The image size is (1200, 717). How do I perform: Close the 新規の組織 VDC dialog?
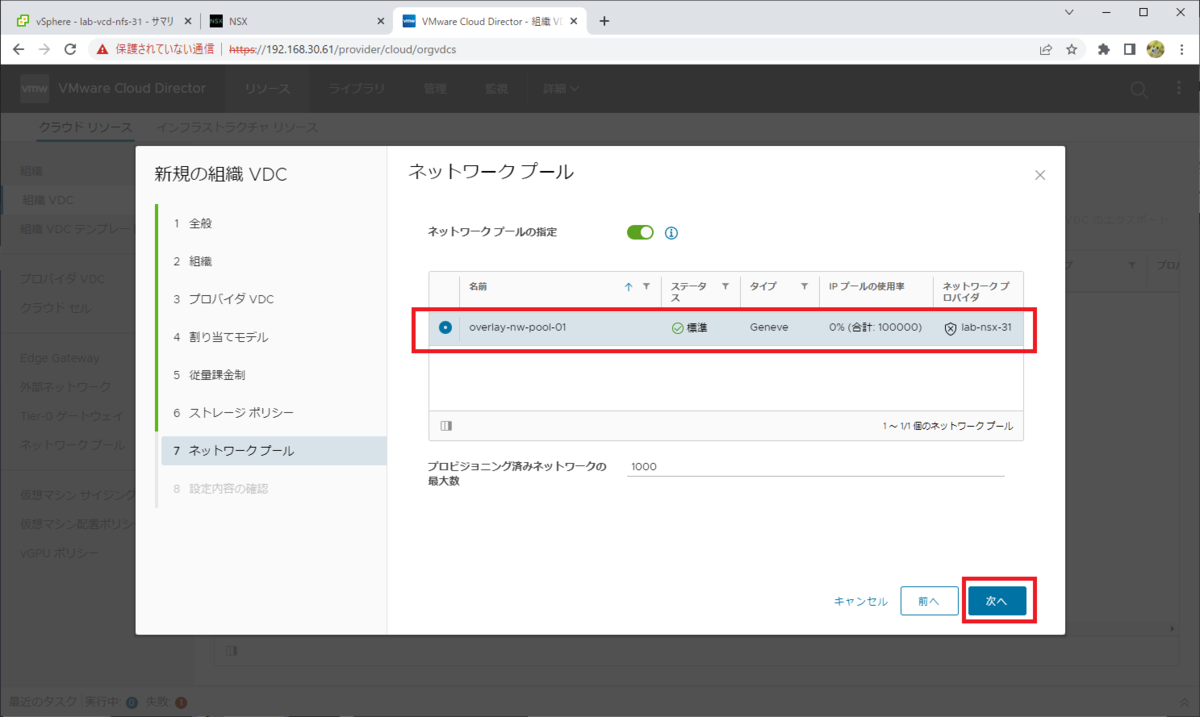pyautogui.click(x=1040, y=175)
